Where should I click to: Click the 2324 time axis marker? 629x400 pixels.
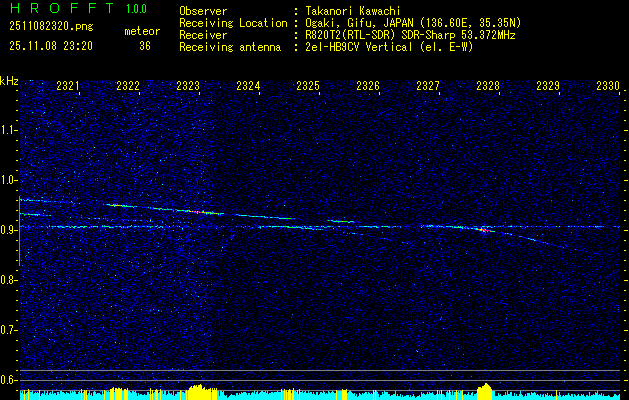(248, 85)
